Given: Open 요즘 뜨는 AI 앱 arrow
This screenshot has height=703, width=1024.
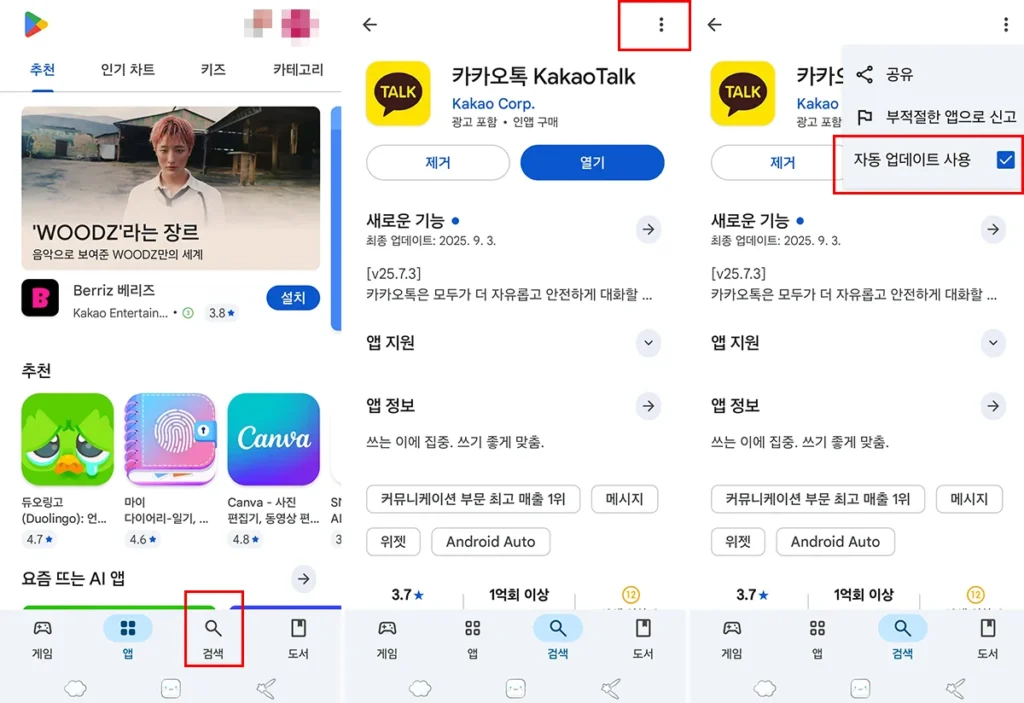Looking at the screenshot, I should [304, 579].
